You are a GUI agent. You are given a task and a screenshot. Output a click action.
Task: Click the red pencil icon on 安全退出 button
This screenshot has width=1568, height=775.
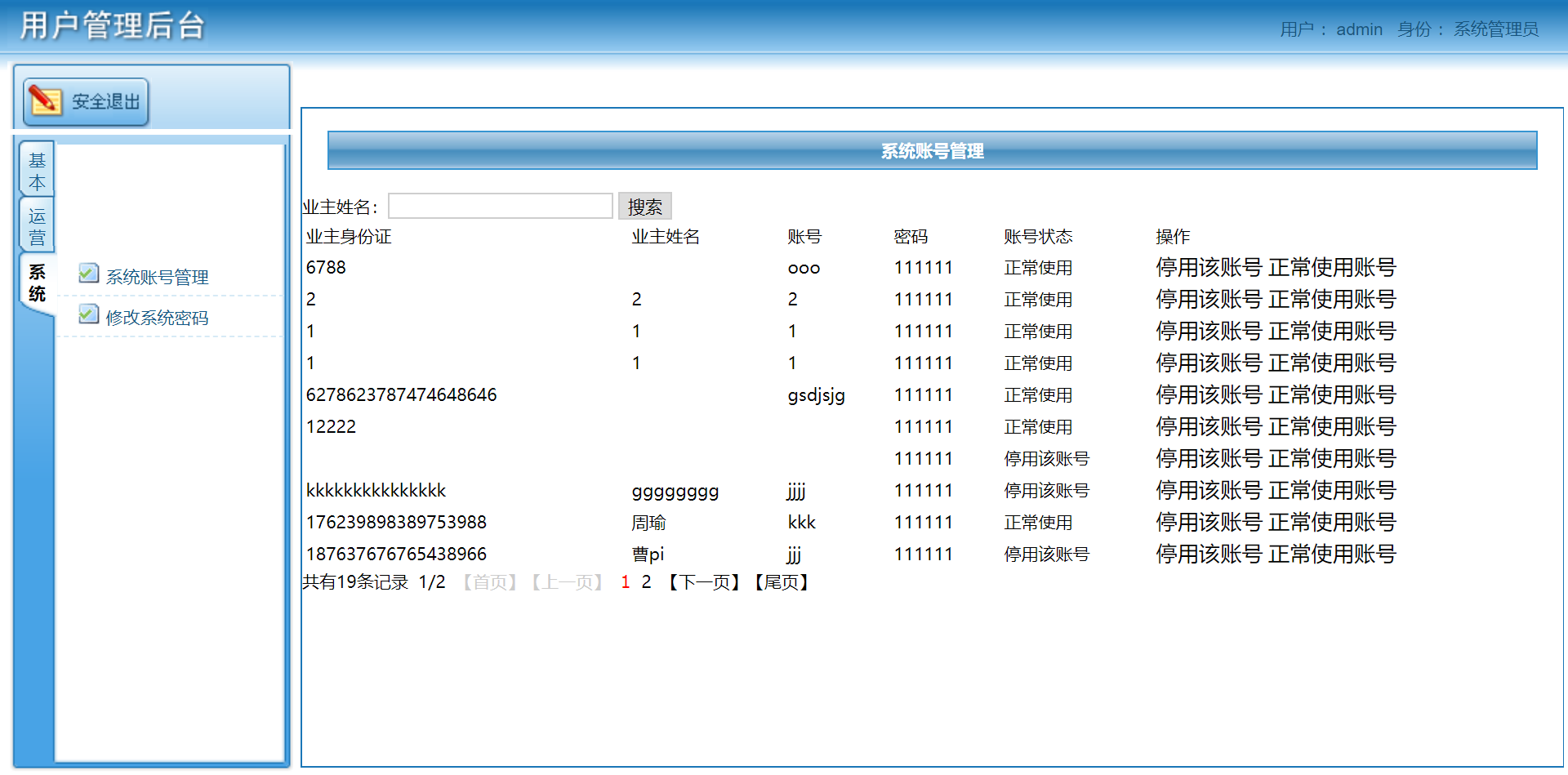pyautogui.click(x=47, y=100)
